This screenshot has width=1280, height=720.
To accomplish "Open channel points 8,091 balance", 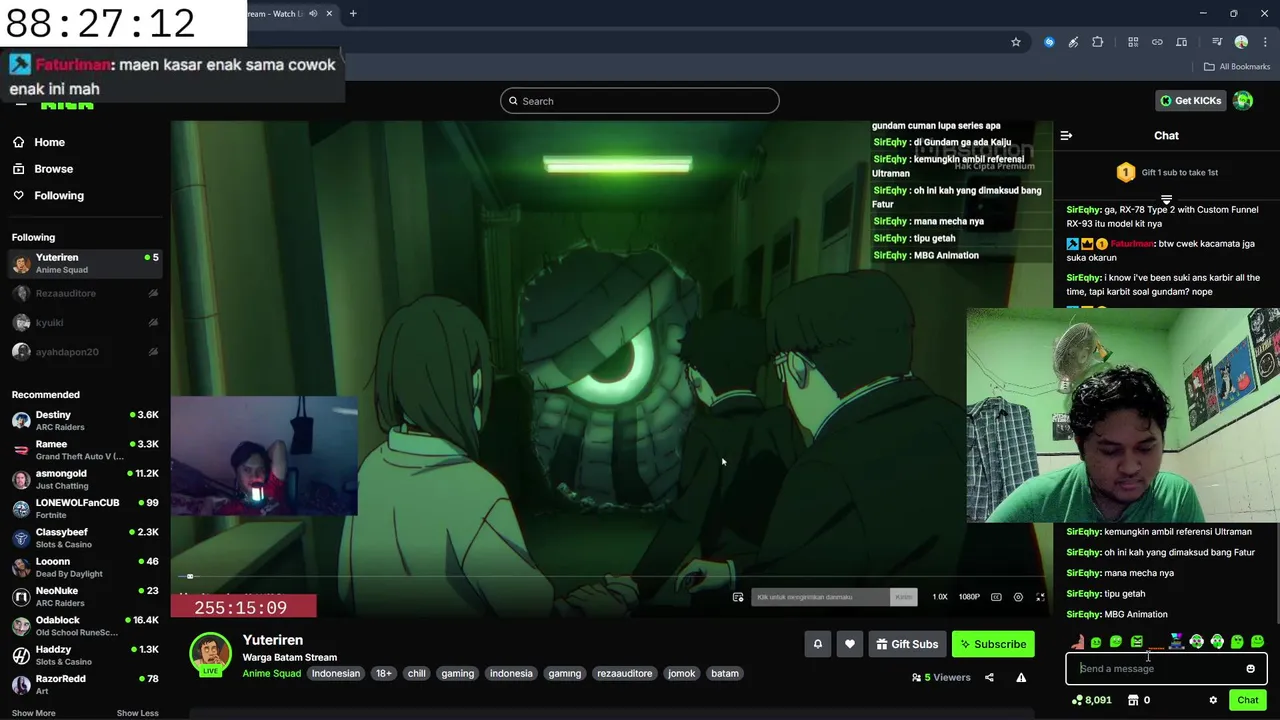I will point(1091,700).
